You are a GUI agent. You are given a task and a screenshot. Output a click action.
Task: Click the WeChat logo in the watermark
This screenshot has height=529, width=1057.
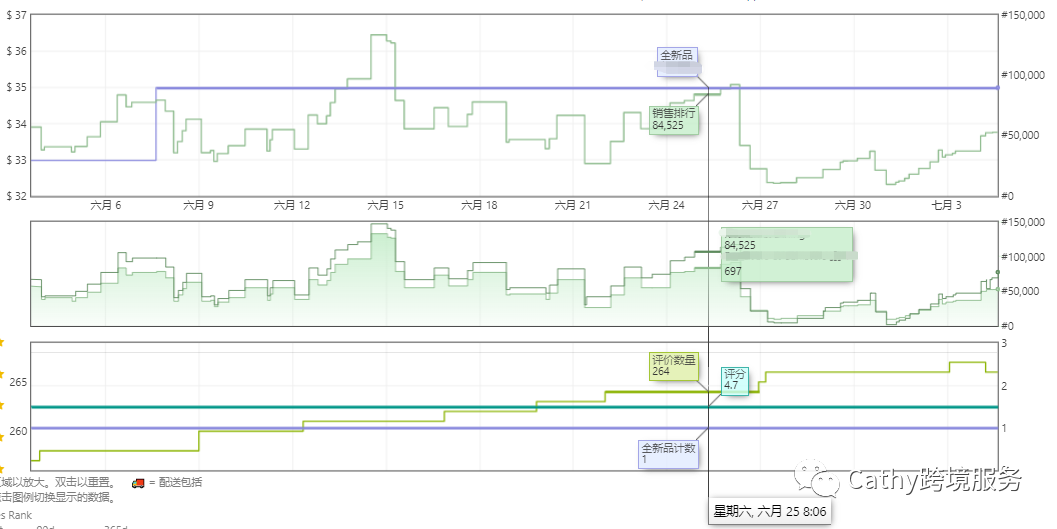(826, 482)
